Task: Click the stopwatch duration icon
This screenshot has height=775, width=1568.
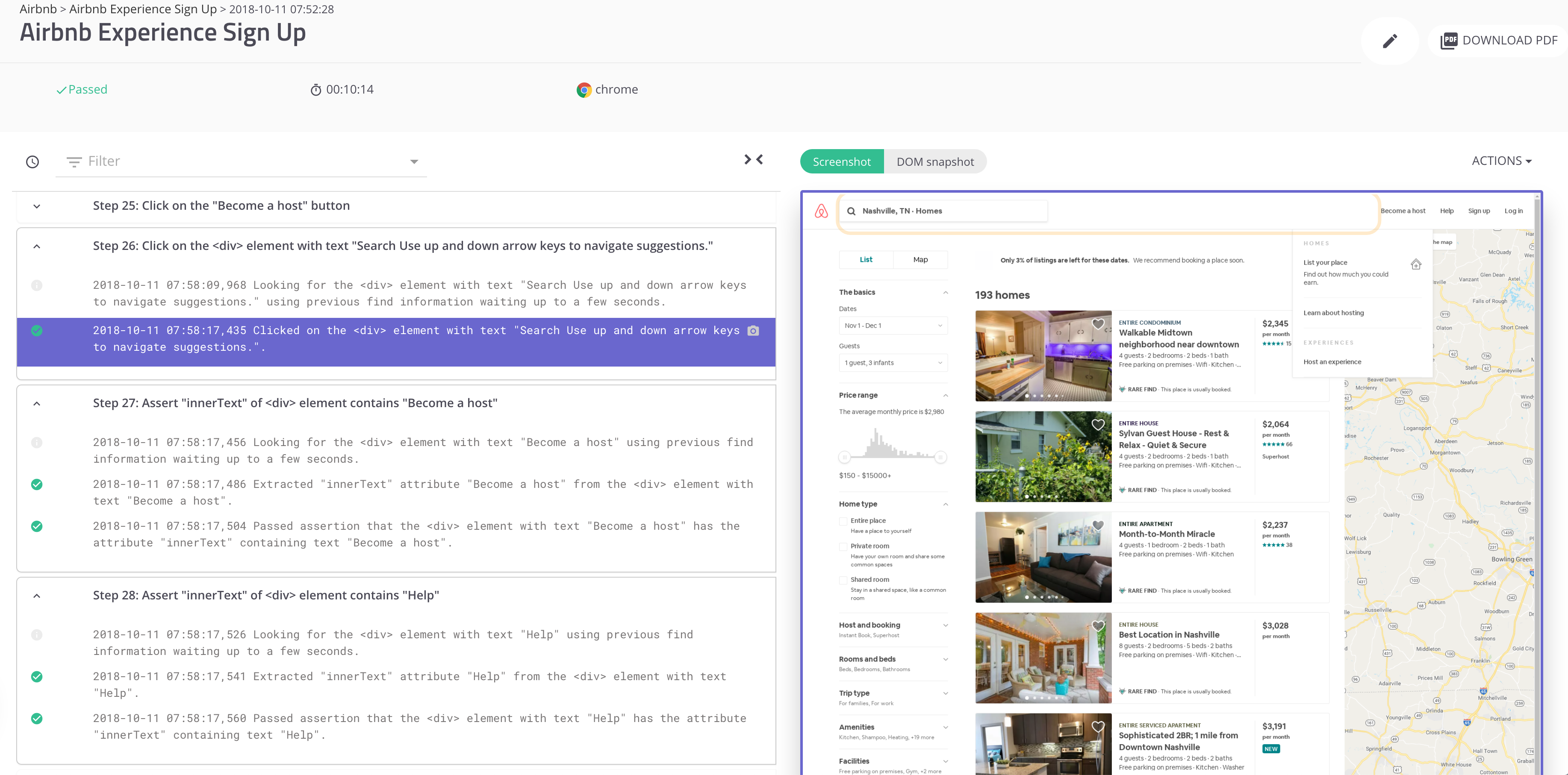Action: pos(316,90)
